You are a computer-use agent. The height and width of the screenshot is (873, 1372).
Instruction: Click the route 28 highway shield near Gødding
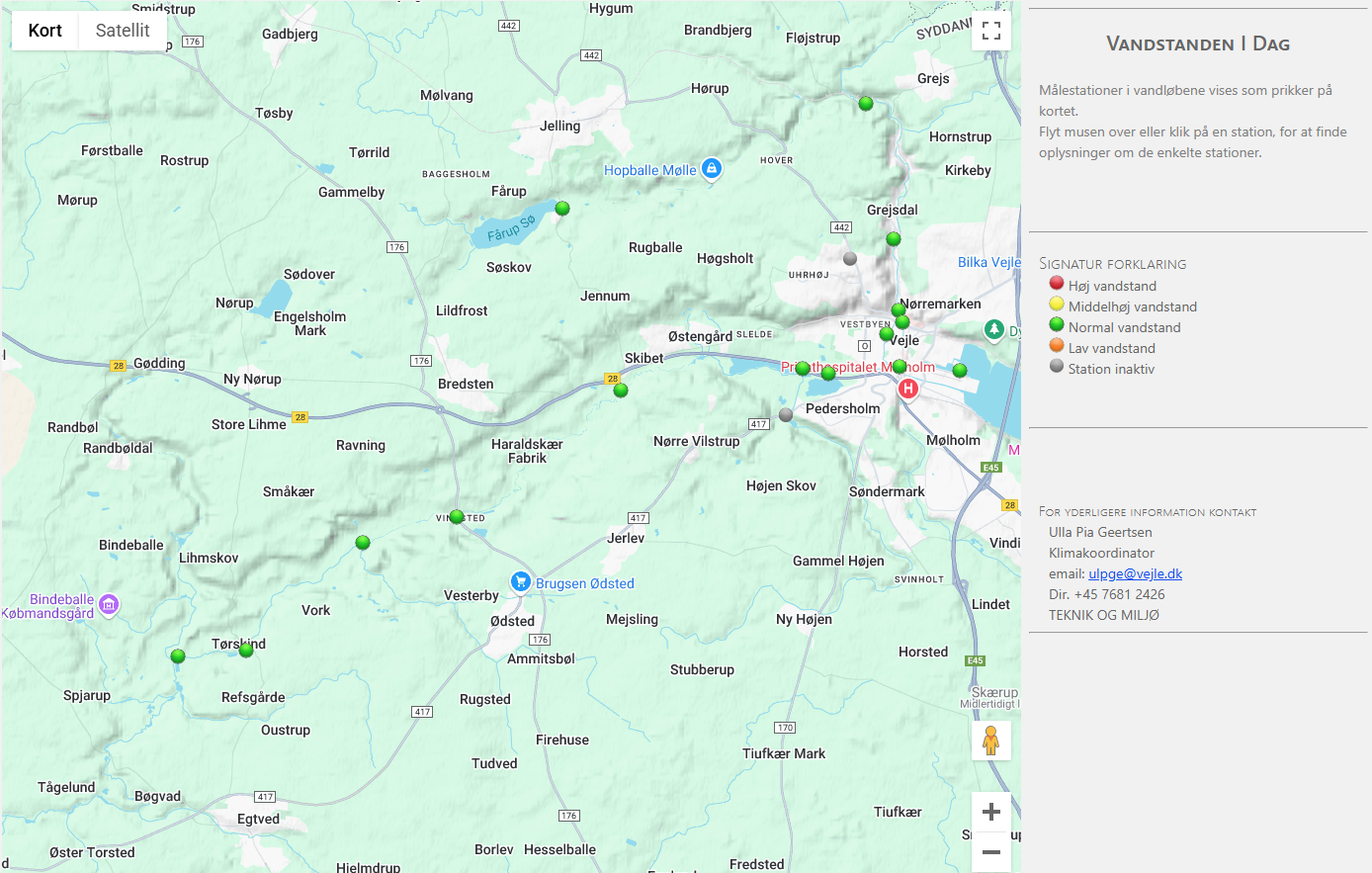(120, 364)
